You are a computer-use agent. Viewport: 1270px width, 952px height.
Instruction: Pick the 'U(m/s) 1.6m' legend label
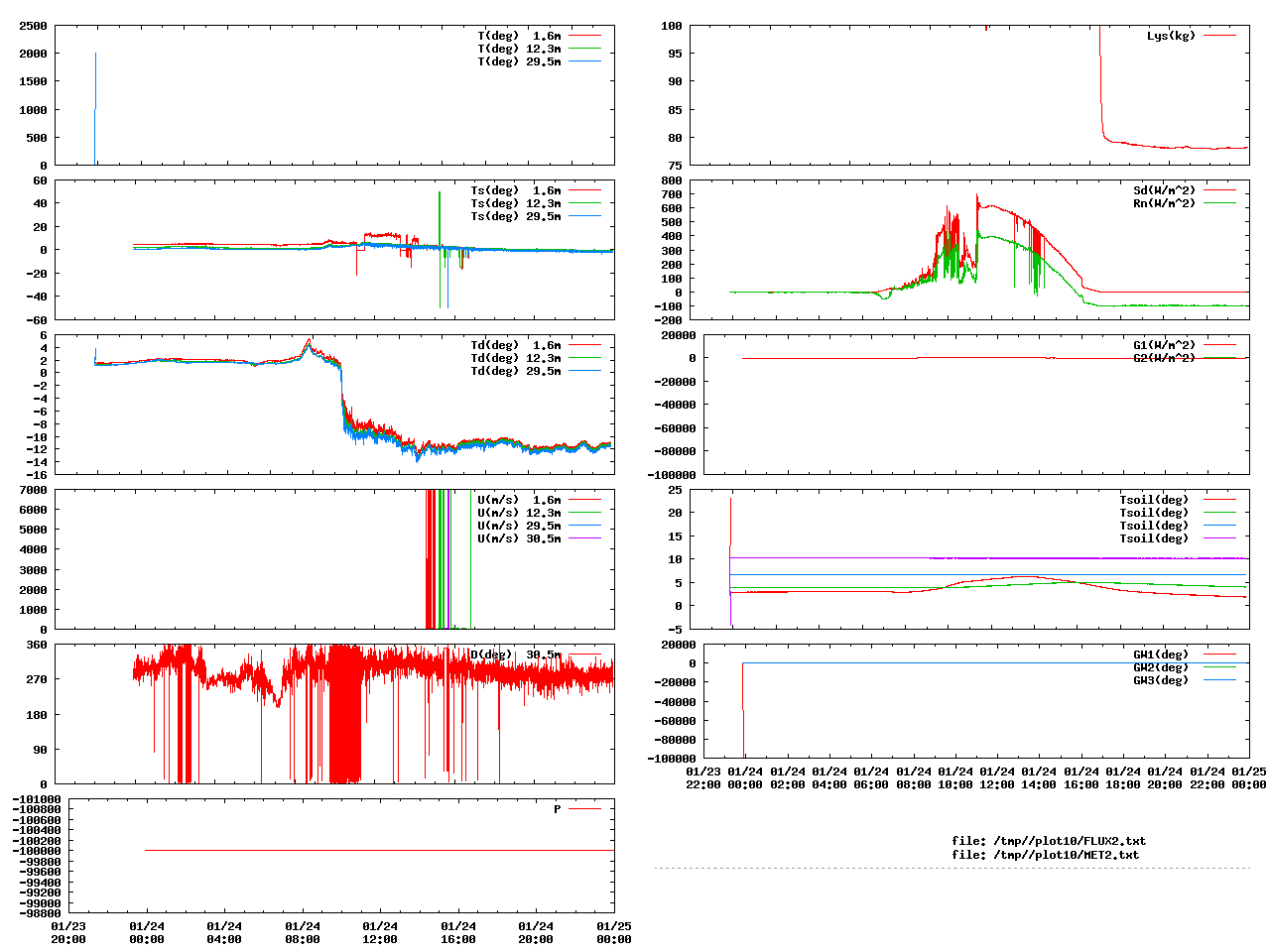(519, 500)
